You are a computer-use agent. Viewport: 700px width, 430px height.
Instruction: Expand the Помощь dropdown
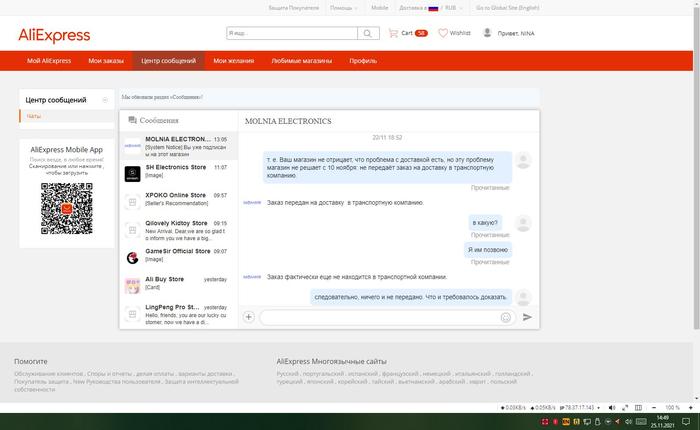pos(343,8)
